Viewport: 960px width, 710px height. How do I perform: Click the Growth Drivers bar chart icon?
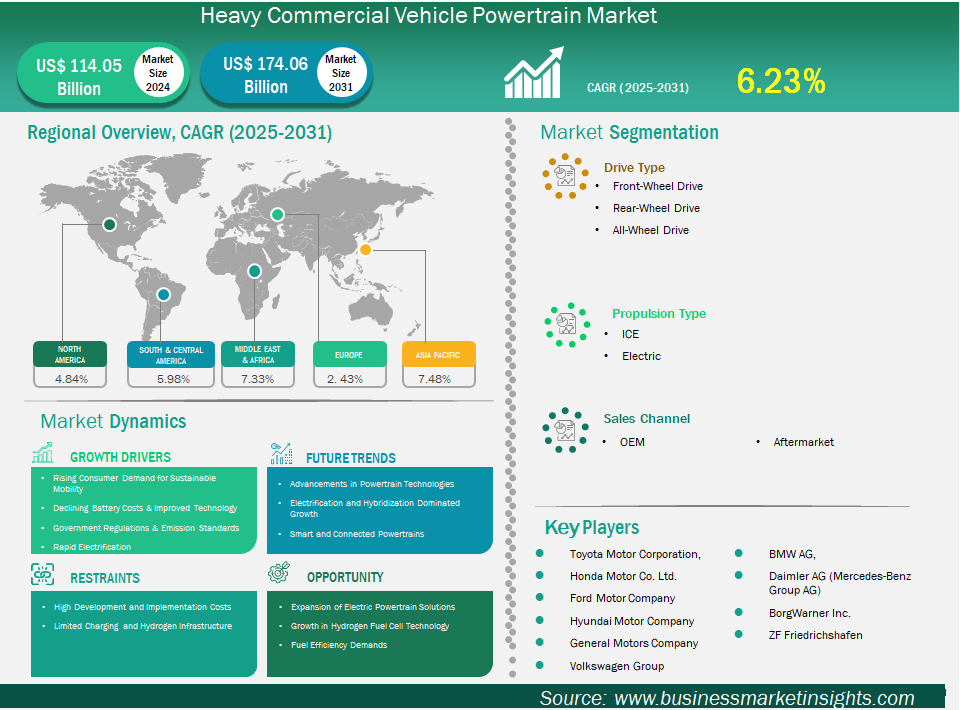pyautogui.click(x=43, y=453)
